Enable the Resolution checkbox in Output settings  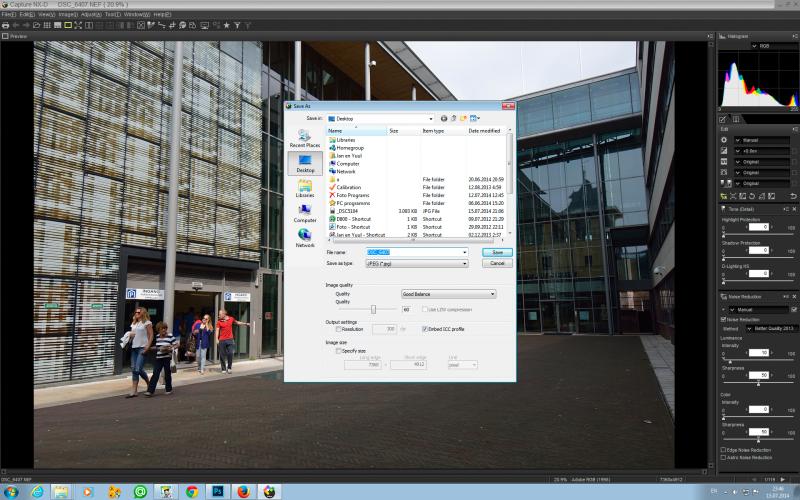[338, 330]
